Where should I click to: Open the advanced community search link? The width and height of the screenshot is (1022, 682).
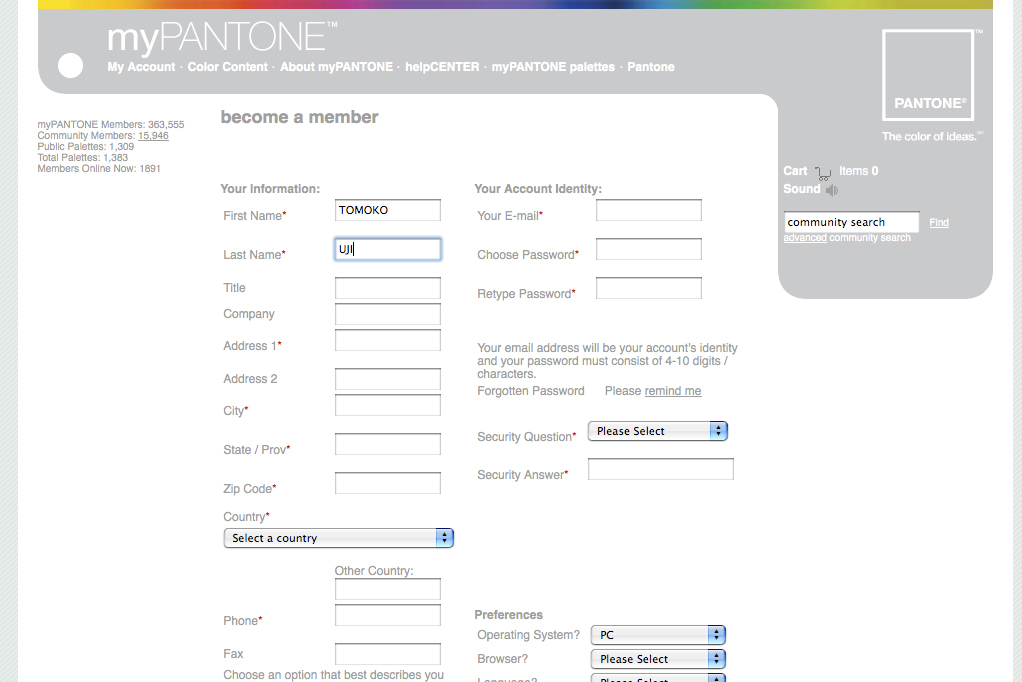(805, 237)
